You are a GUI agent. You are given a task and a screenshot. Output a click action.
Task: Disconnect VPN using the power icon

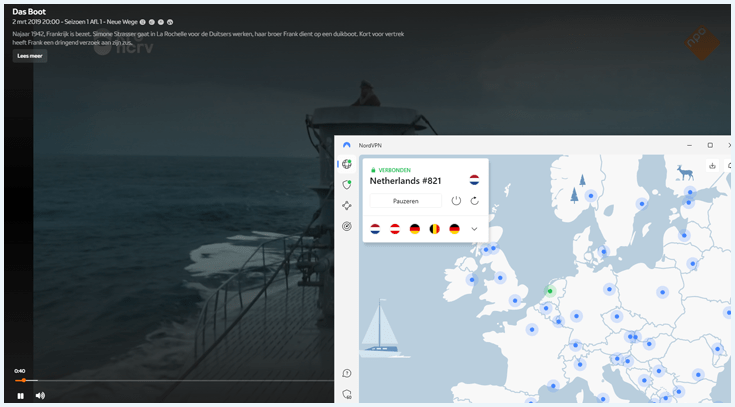click(x=456, y=201)
